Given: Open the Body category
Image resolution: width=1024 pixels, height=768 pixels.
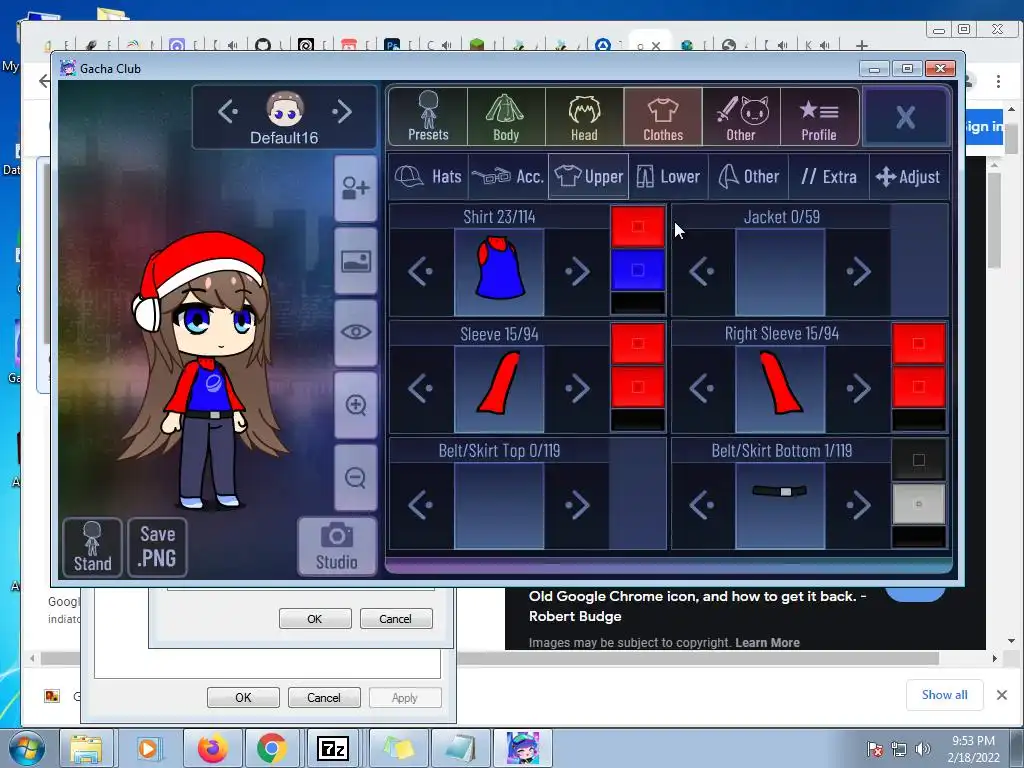Looking at the screenshot, I should pyautogui.click(x=506, y=116).
